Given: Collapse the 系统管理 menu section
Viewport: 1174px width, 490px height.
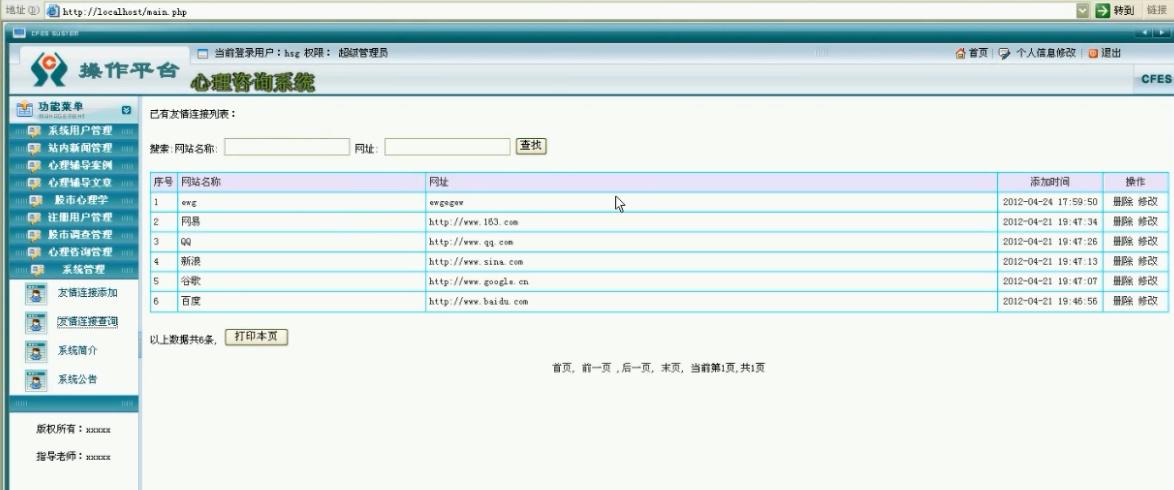Looking at the screenshot, I should click(x=73, y=270).
